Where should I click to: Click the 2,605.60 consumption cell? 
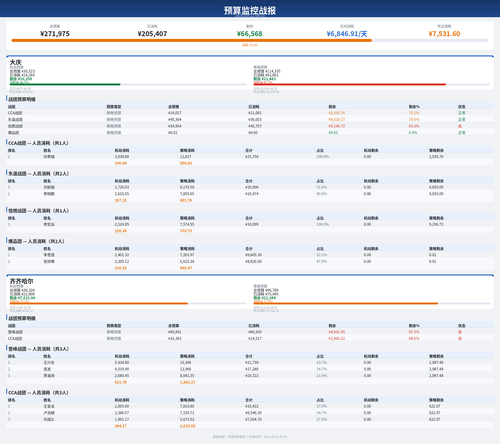point(122,406)
